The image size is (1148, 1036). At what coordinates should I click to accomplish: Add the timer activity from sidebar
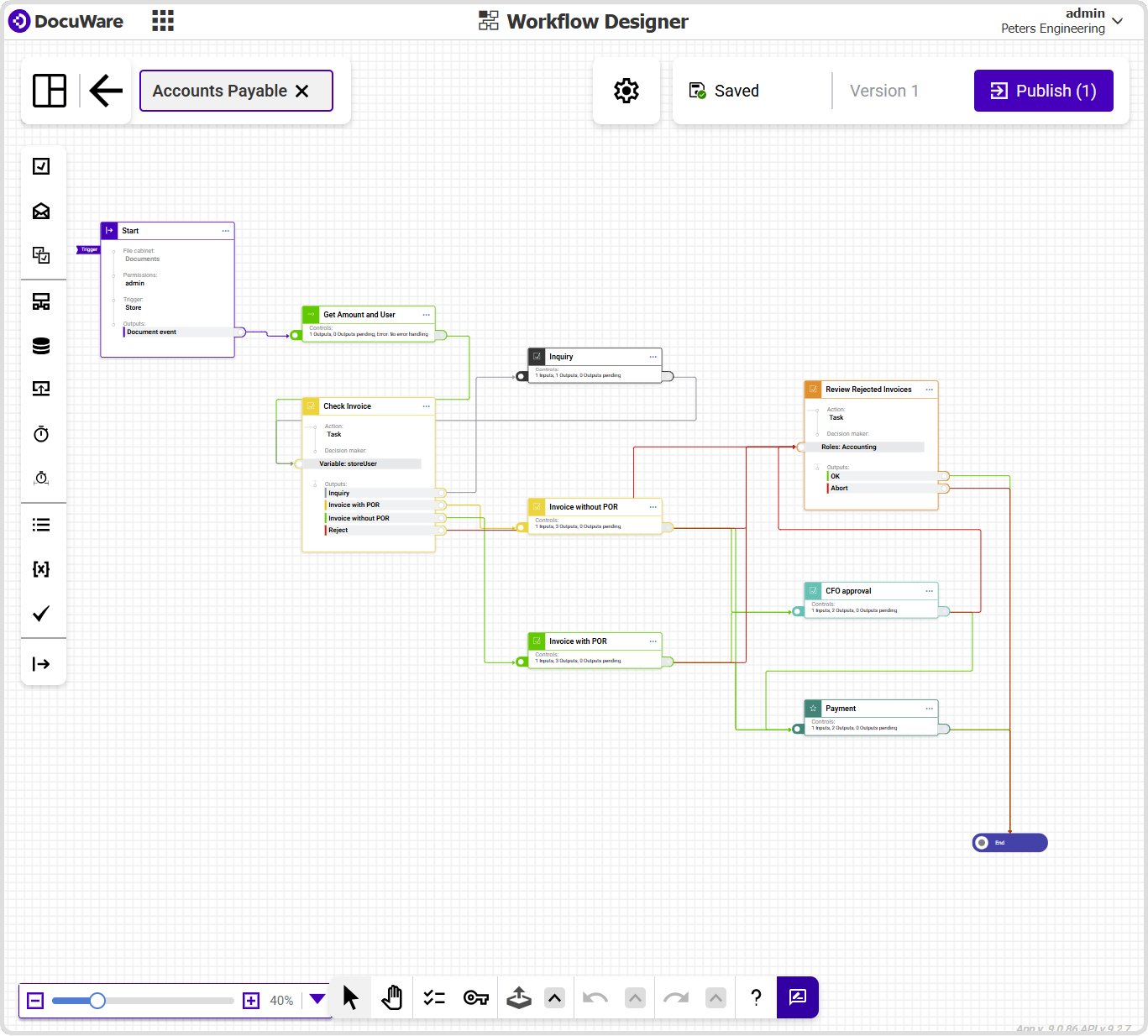[41, 434]
